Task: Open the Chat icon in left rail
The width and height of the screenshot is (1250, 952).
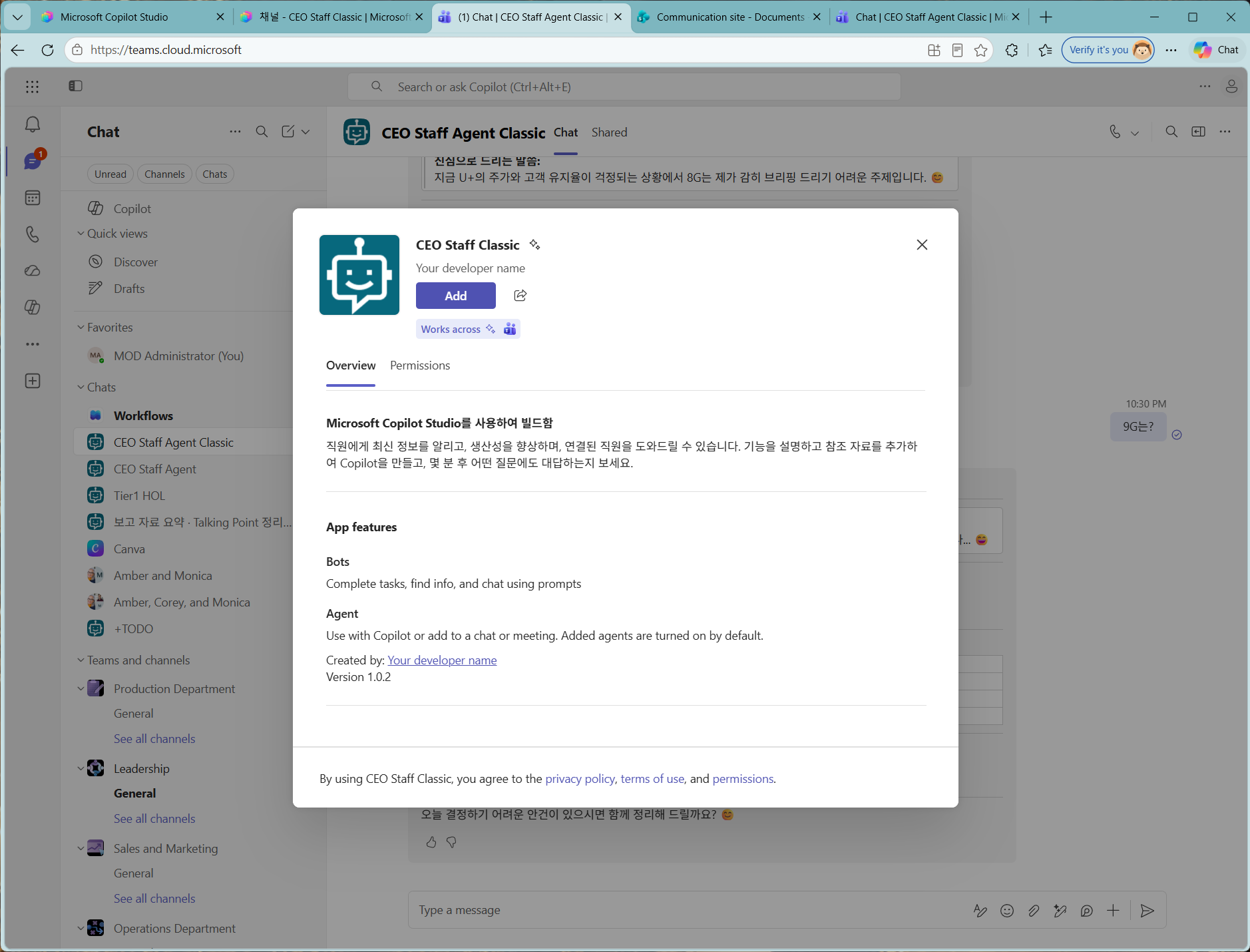Action: pos(33,160)
